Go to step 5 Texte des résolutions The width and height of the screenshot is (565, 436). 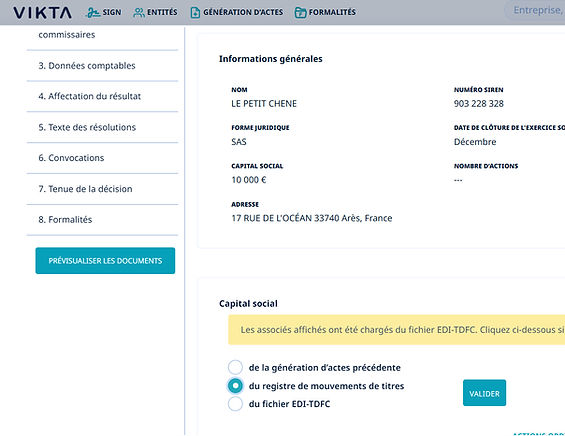pyautogui.click(x=102, y=127)
